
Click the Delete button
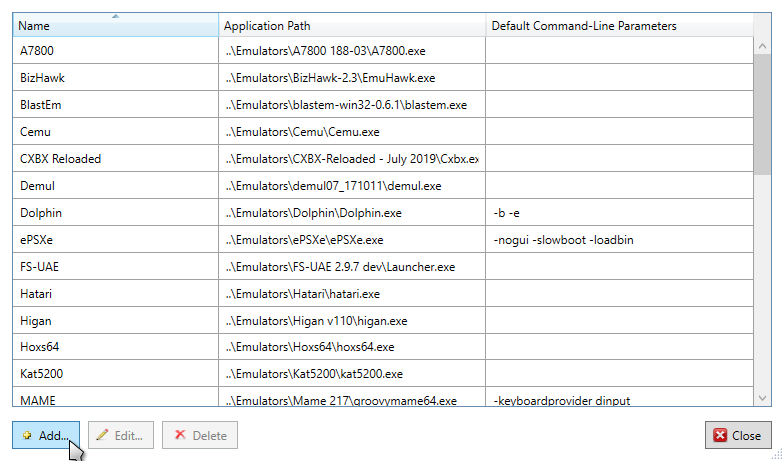[200, 435]
